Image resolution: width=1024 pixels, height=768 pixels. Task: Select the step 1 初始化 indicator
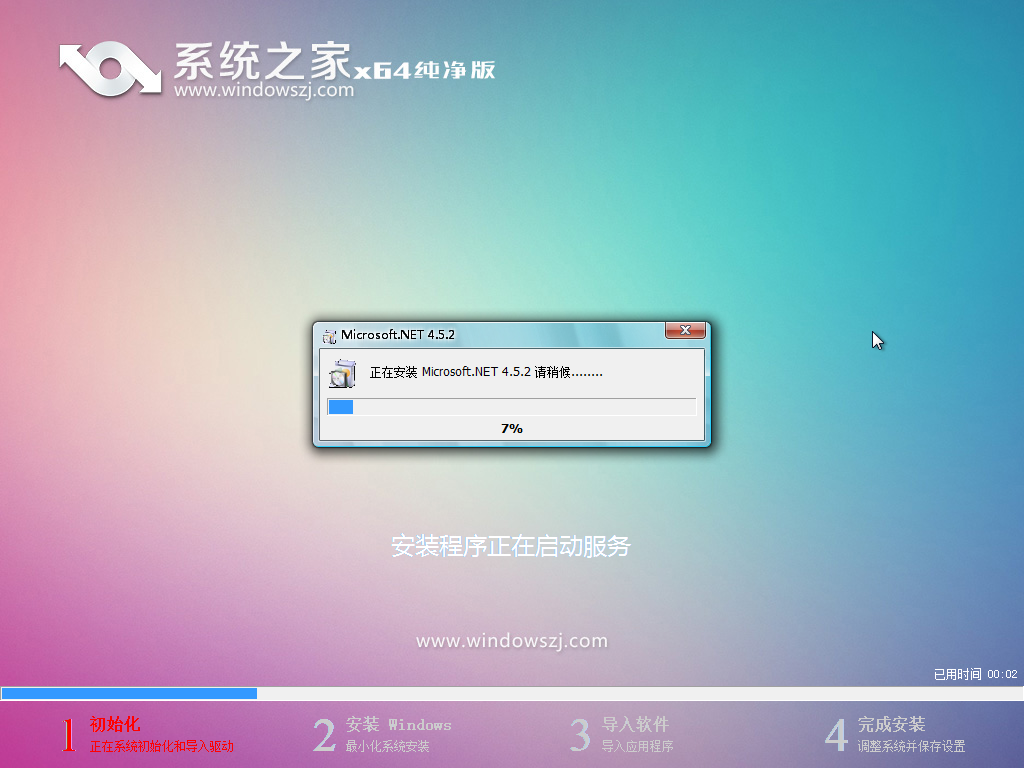(x=66, y=733)
